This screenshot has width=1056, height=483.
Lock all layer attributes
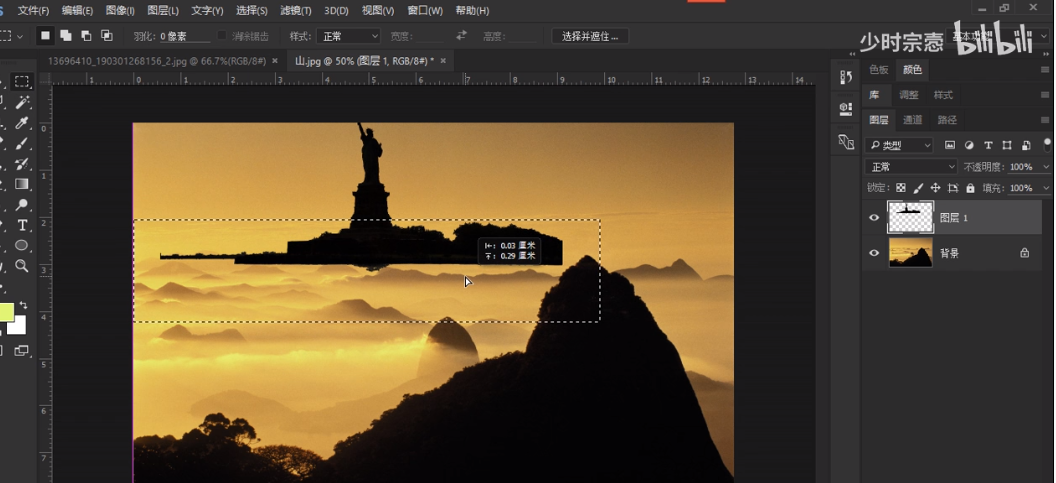pyautogui.click(x=970, y=188)
